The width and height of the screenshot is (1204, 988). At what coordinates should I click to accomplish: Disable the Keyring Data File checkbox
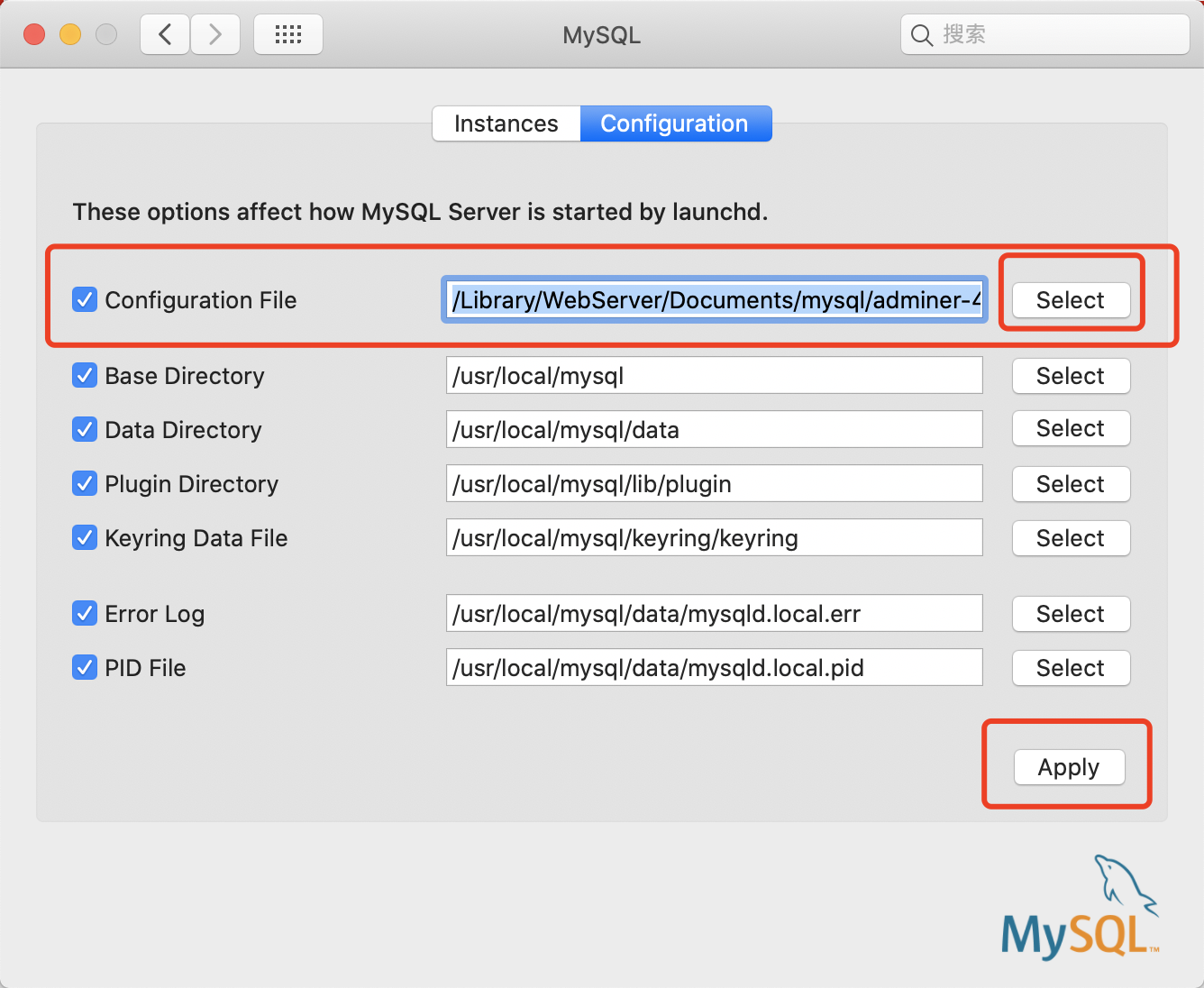pos(85,537)
